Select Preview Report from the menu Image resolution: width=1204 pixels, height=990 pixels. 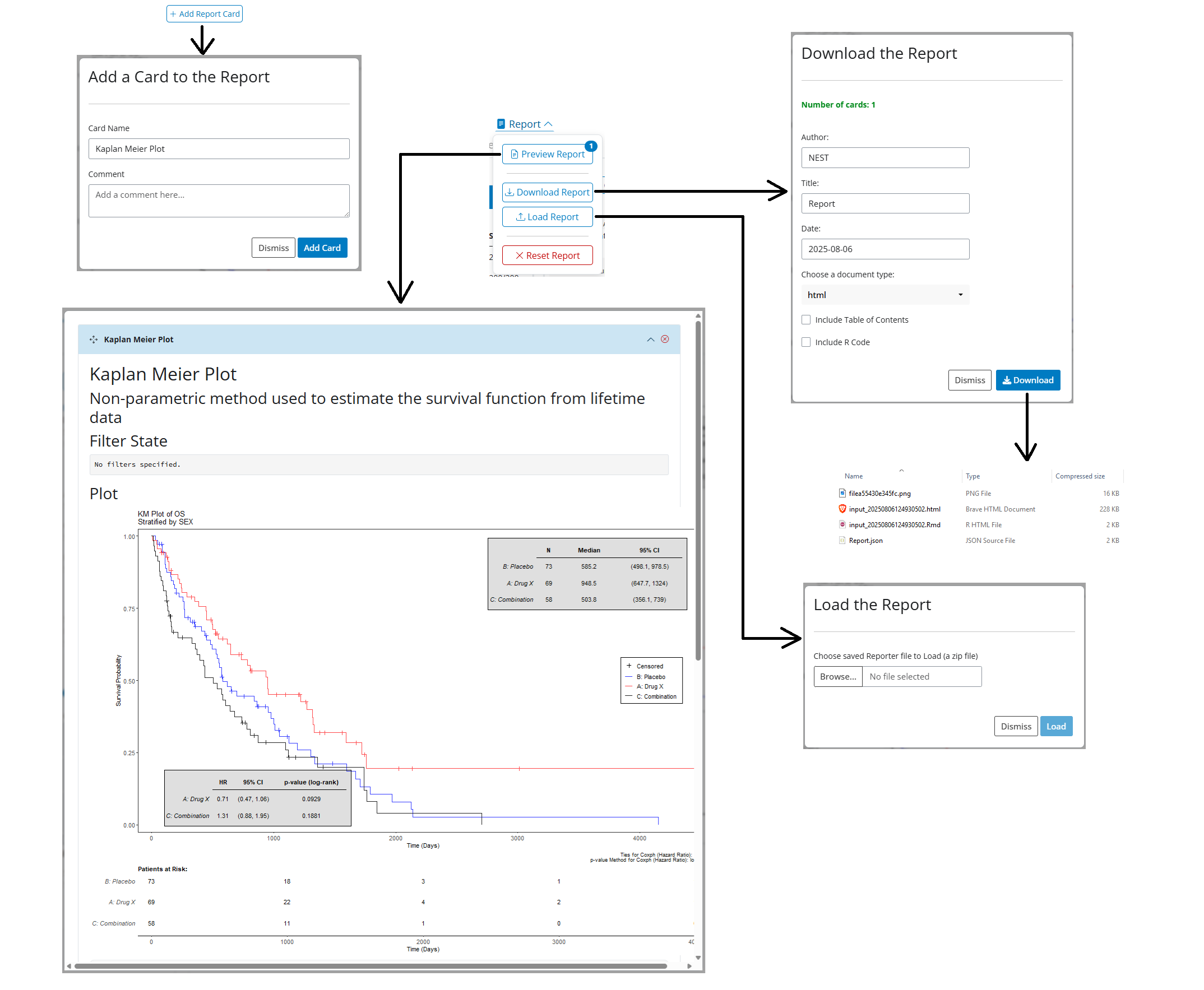click(x=547, y=154)
